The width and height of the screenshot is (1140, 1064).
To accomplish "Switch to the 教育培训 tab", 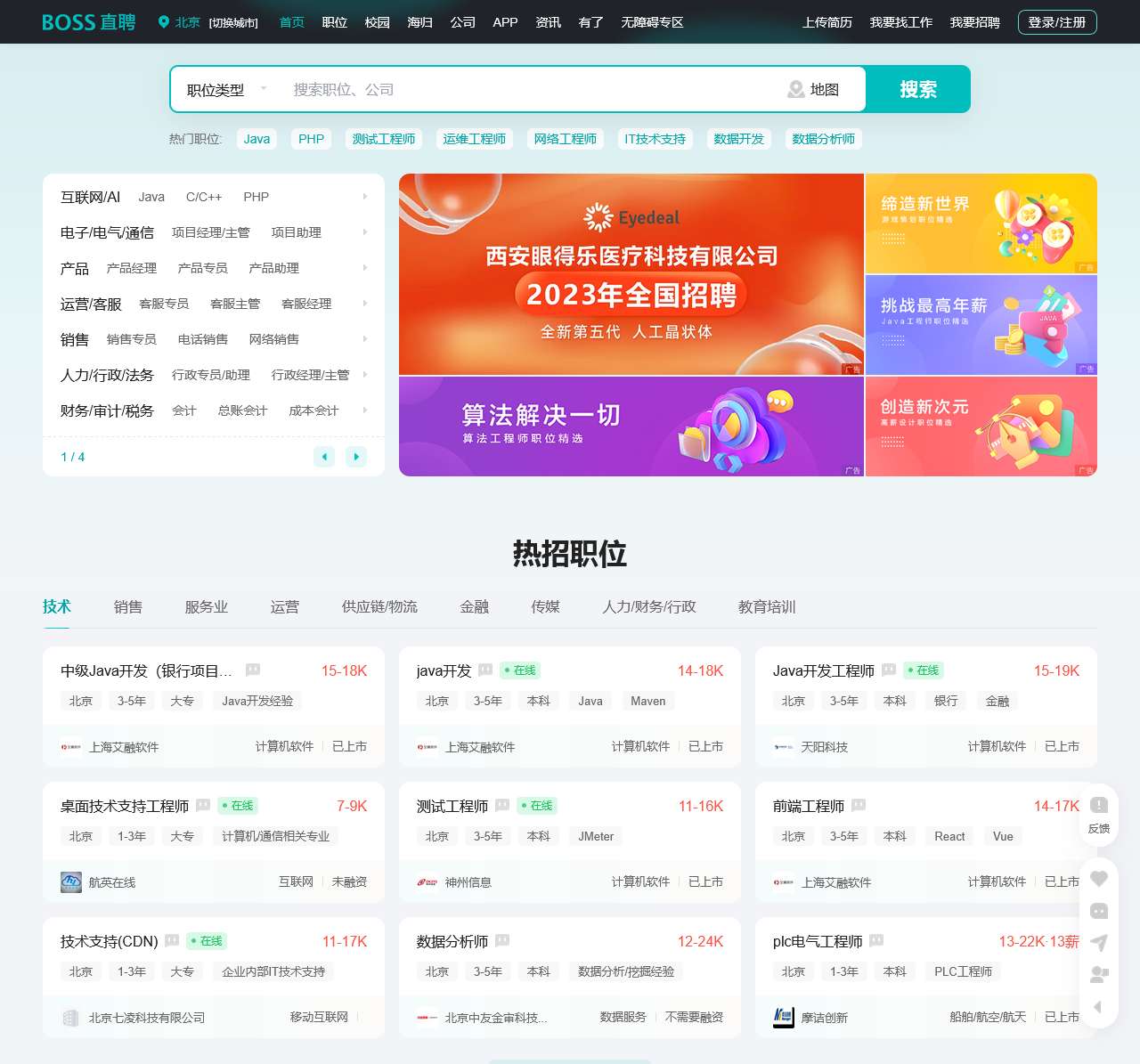I will click(765, 607).
